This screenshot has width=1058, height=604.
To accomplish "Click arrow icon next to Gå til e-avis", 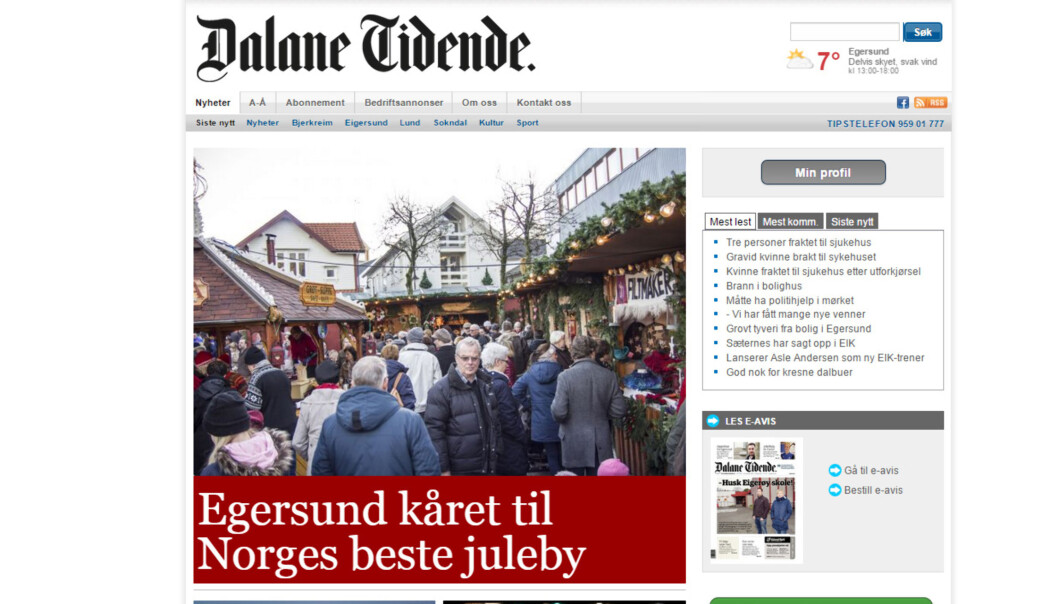I will tap(835, 470).
